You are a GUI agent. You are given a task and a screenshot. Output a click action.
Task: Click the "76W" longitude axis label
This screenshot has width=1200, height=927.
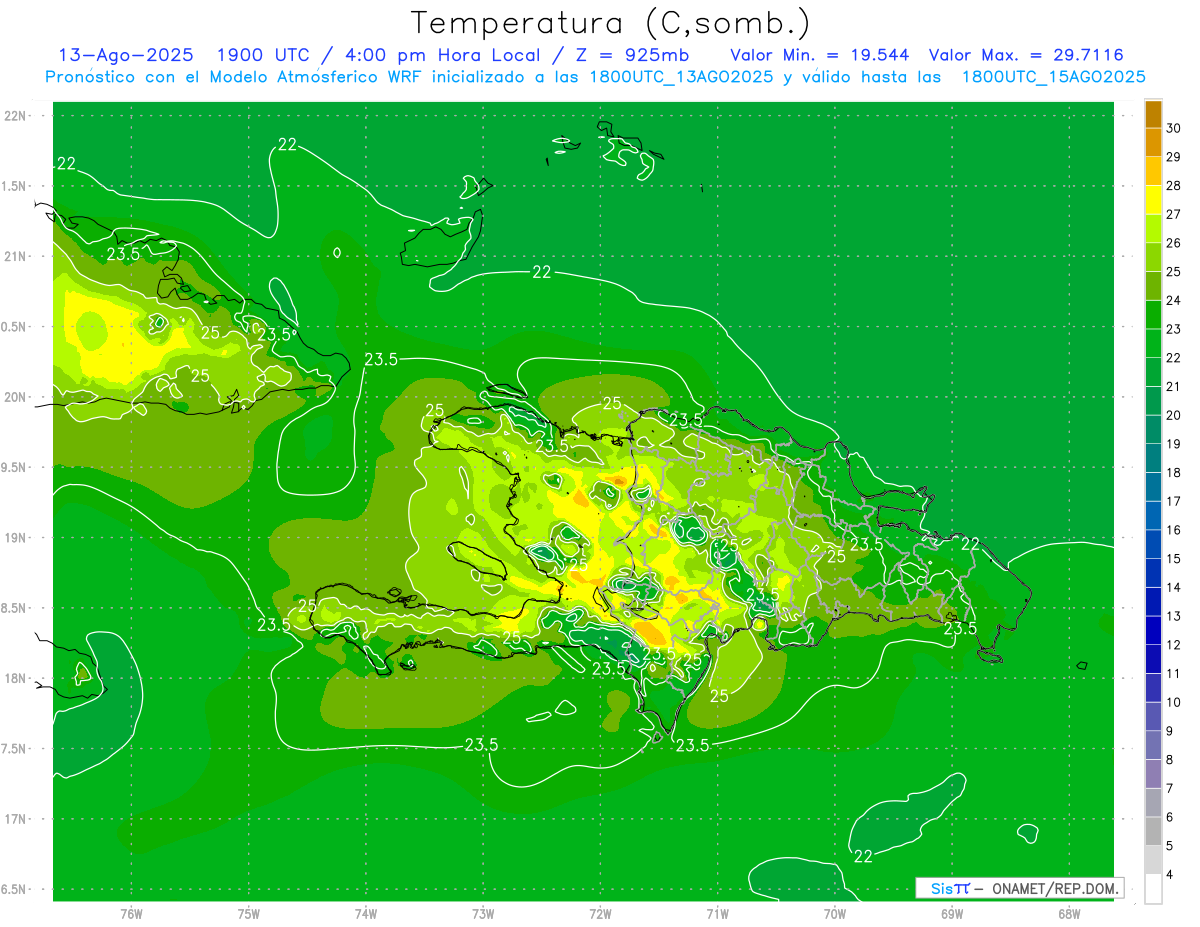click(x=131, y=913)
